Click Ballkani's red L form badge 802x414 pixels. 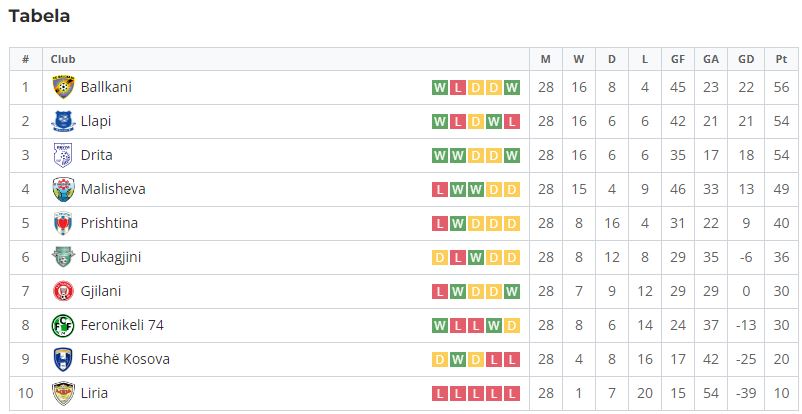coord(458,88)
